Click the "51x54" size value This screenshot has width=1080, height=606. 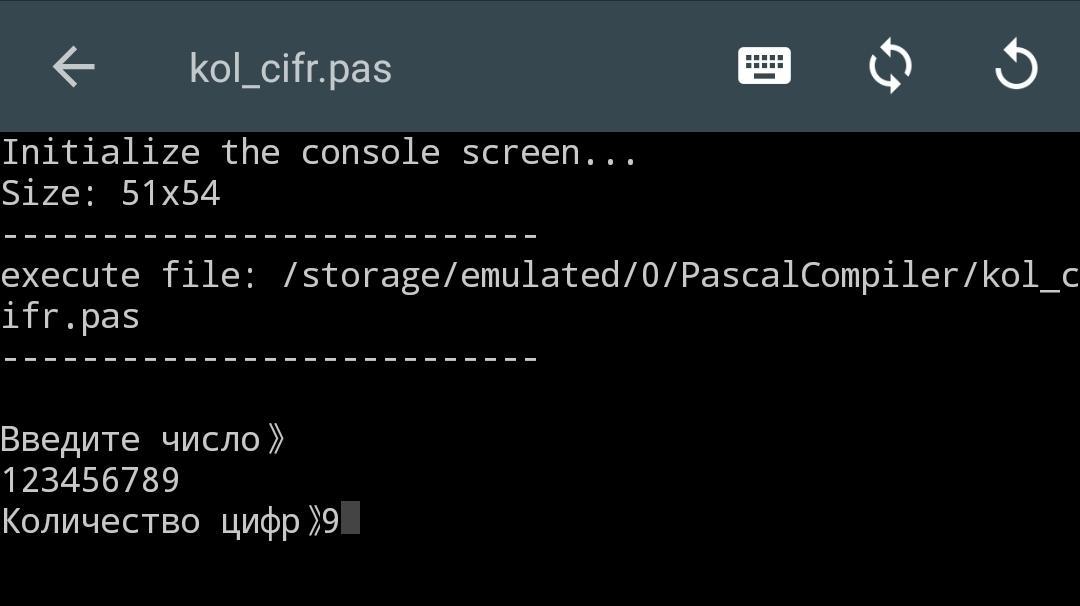[x=170, y=194]
